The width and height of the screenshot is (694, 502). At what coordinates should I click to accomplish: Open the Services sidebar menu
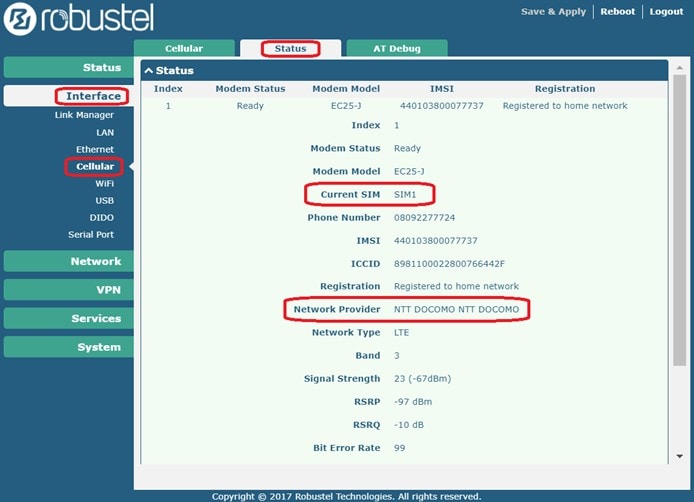click(69, 318)
